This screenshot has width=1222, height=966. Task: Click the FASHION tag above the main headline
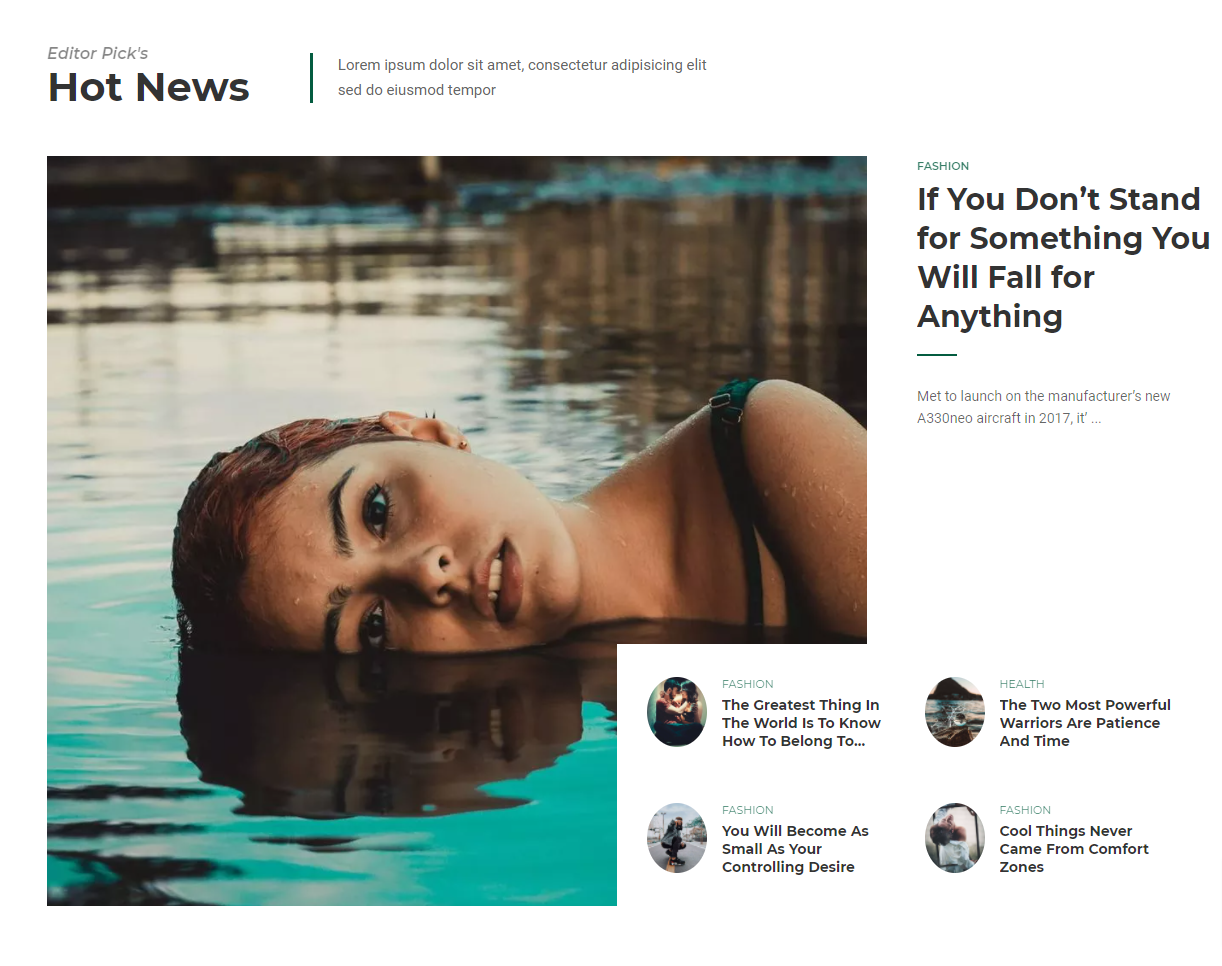tap(943, 166)
